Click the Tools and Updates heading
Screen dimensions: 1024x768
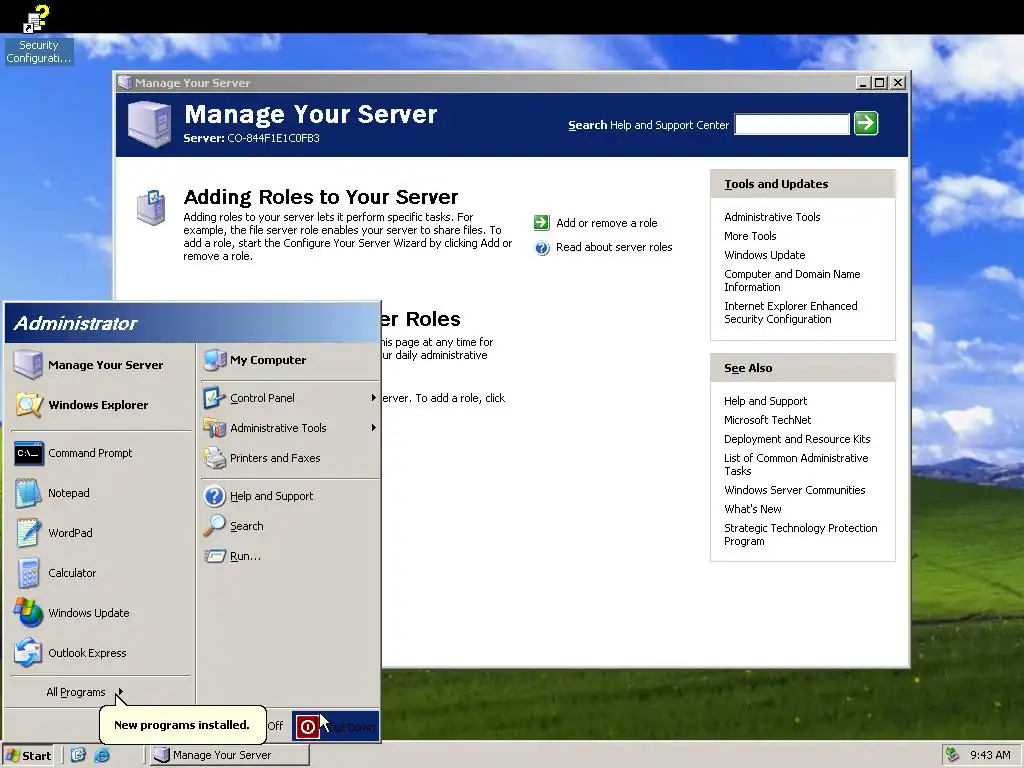pyautogui.click(x=776, y=184)
